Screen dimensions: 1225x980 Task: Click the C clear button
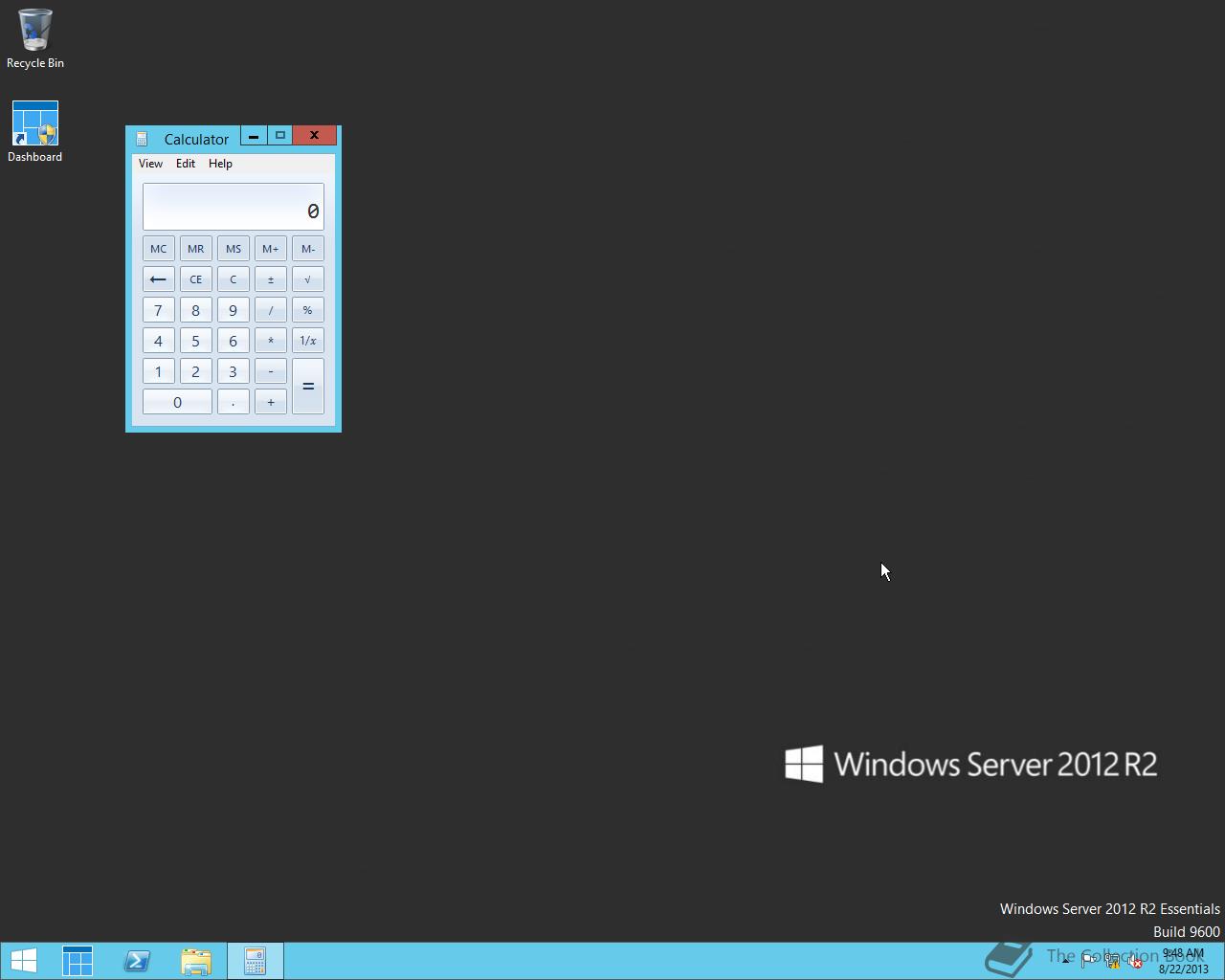234,279
